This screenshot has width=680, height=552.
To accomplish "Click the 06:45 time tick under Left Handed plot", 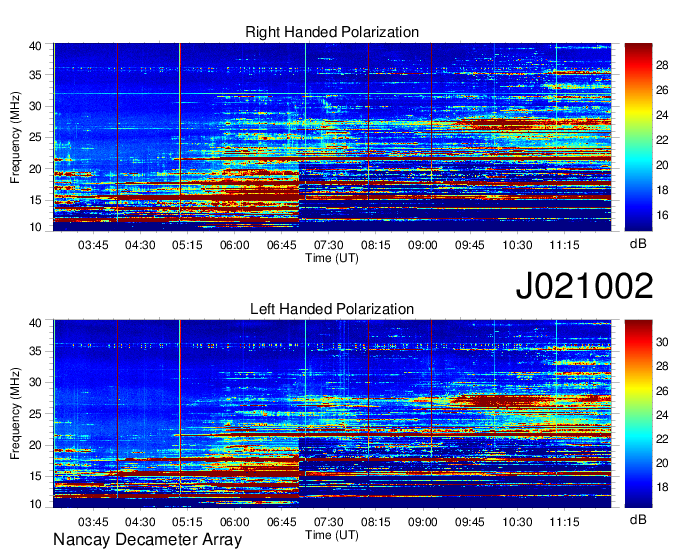I will pyautogui.click(x=281, y=522).
